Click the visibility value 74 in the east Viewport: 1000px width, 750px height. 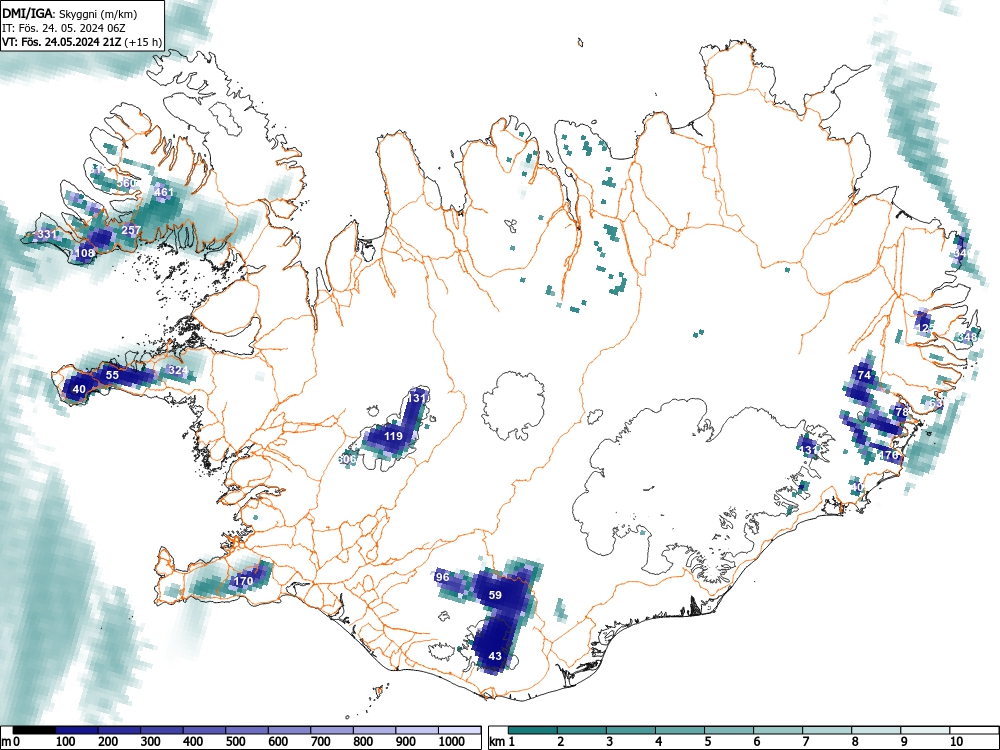click(x=864, y=375)
